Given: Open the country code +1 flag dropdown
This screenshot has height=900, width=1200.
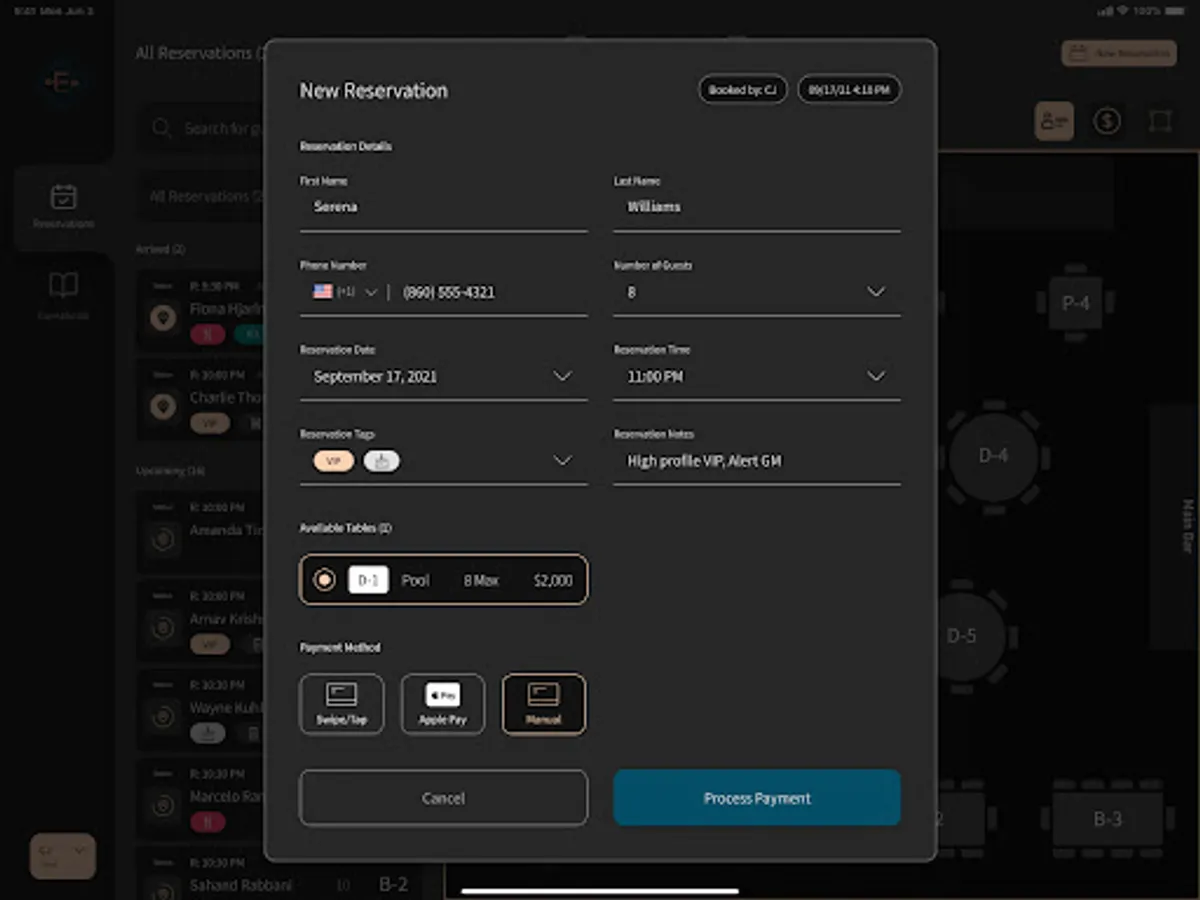Looking at the screenshot, I should 344,292.
